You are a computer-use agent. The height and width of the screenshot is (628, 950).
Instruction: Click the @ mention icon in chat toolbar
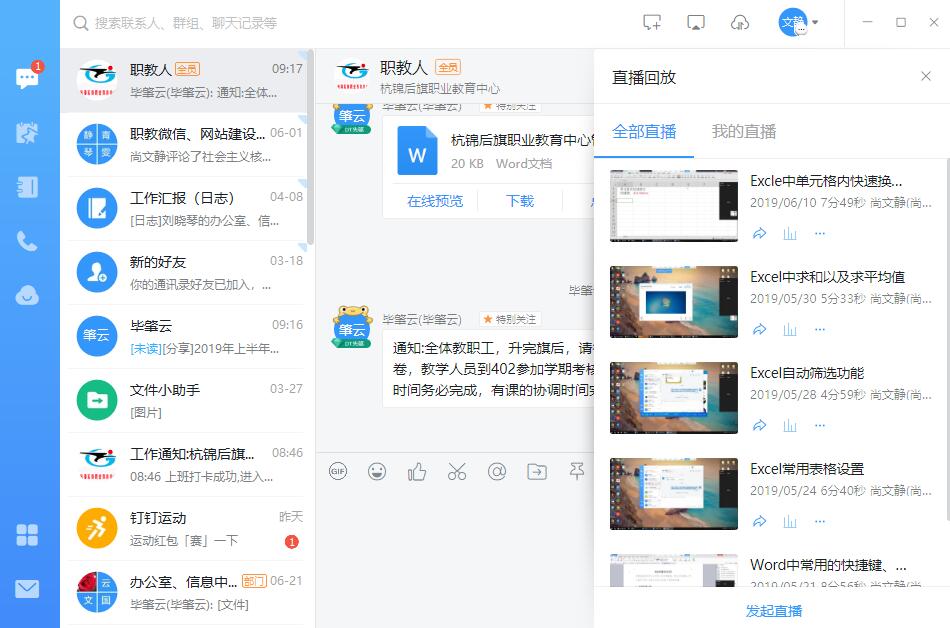click(x=497, y=471)
